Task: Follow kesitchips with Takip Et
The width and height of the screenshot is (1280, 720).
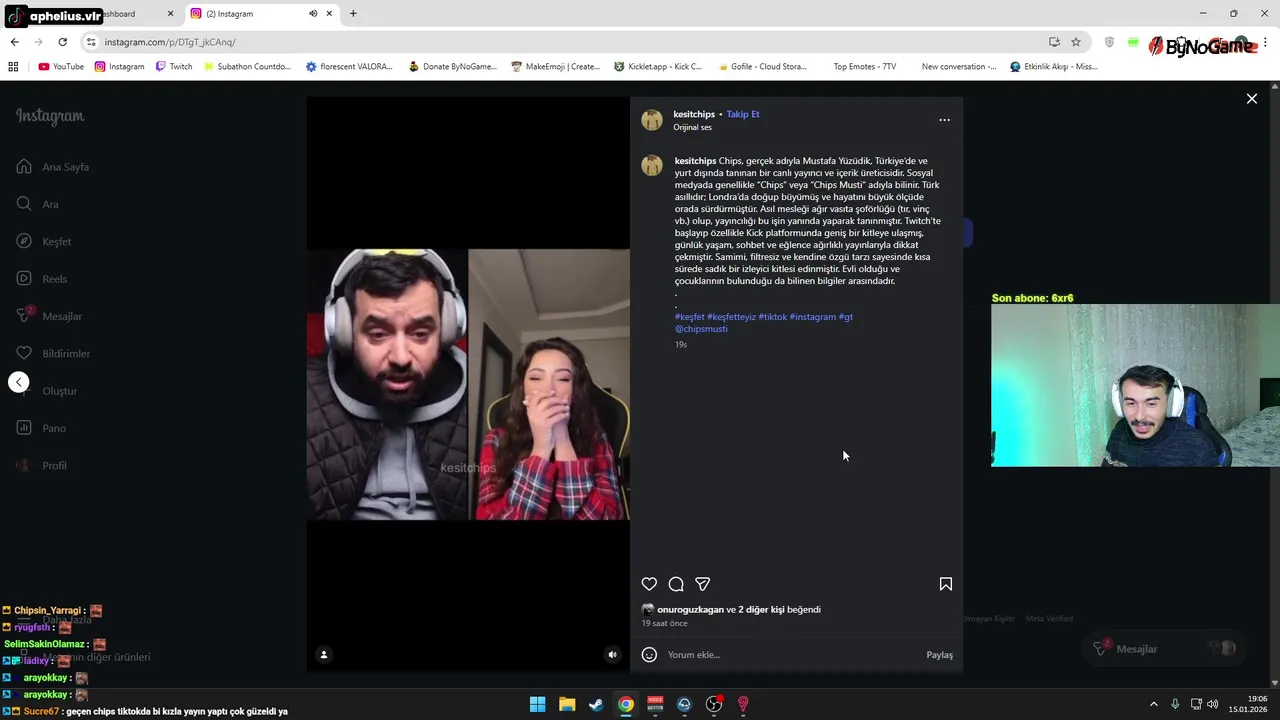Action: (743, 114)
